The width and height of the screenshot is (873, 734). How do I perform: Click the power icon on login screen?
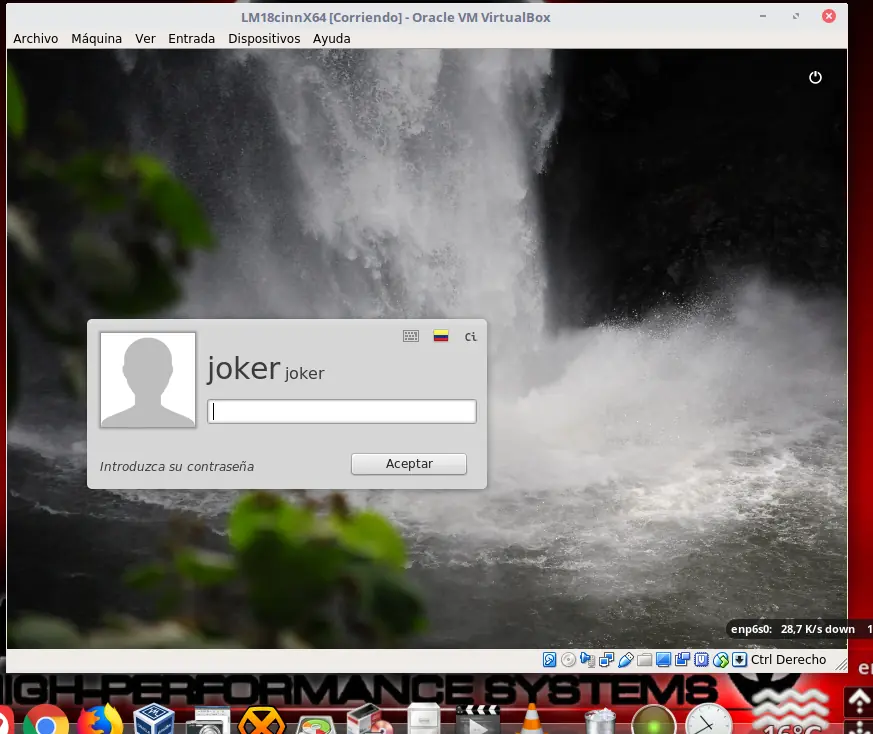pos(815,77)
